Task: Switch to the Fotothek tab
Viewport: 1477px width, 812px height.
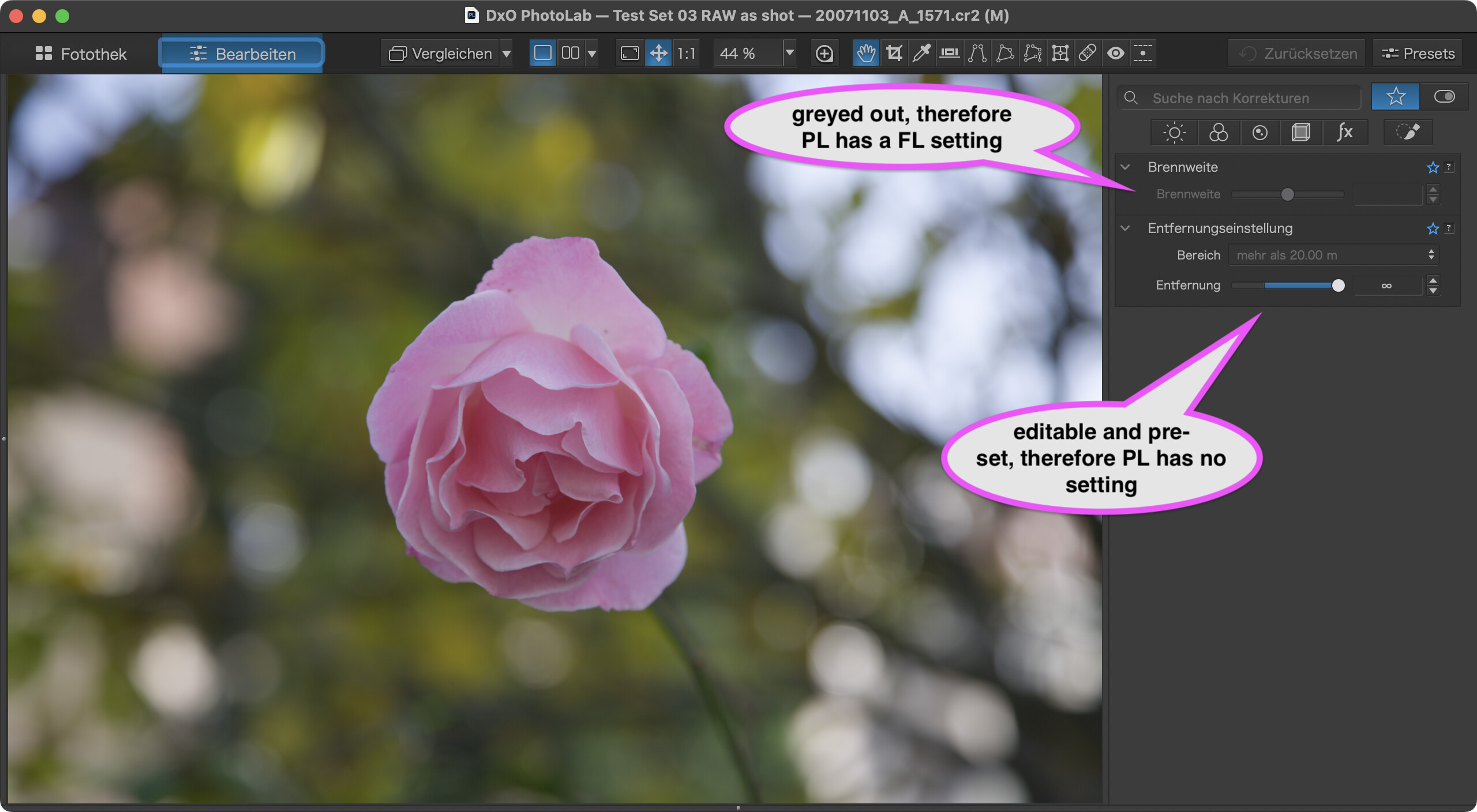Action: pos(81,54)
